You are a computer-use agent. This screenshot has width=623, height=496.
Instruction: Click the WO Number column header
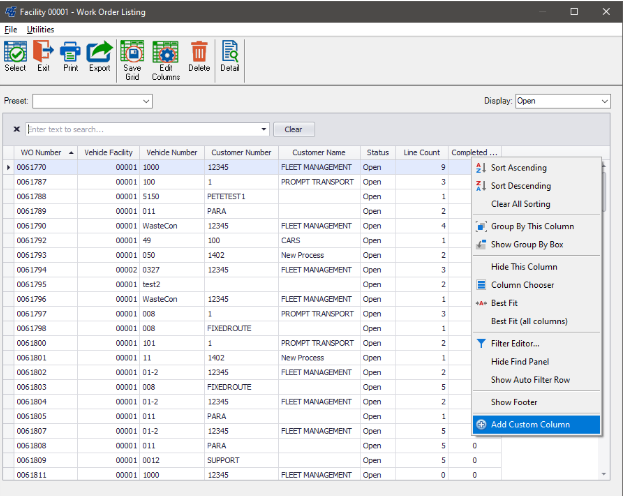pos(41,152)
